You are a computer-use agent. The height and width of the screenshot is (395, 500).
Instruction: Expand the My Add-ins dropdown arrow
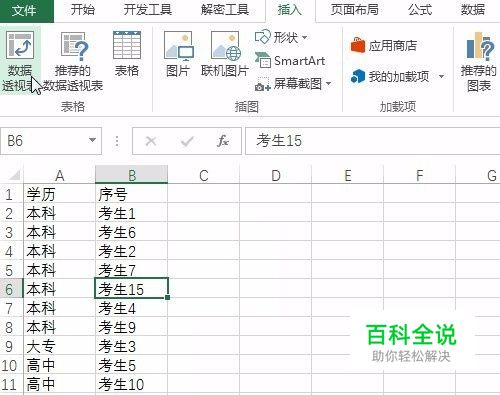click(x=442, y=77)
